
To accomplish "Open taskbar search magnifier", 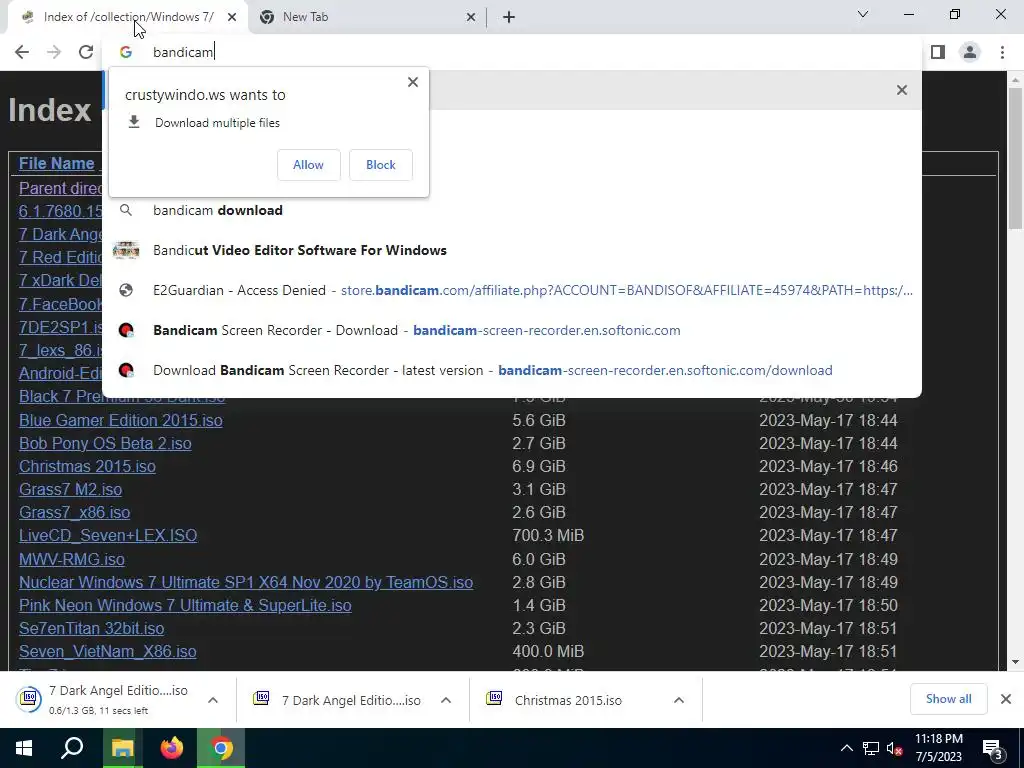I will pyautogui.click(x=72, y=748).
